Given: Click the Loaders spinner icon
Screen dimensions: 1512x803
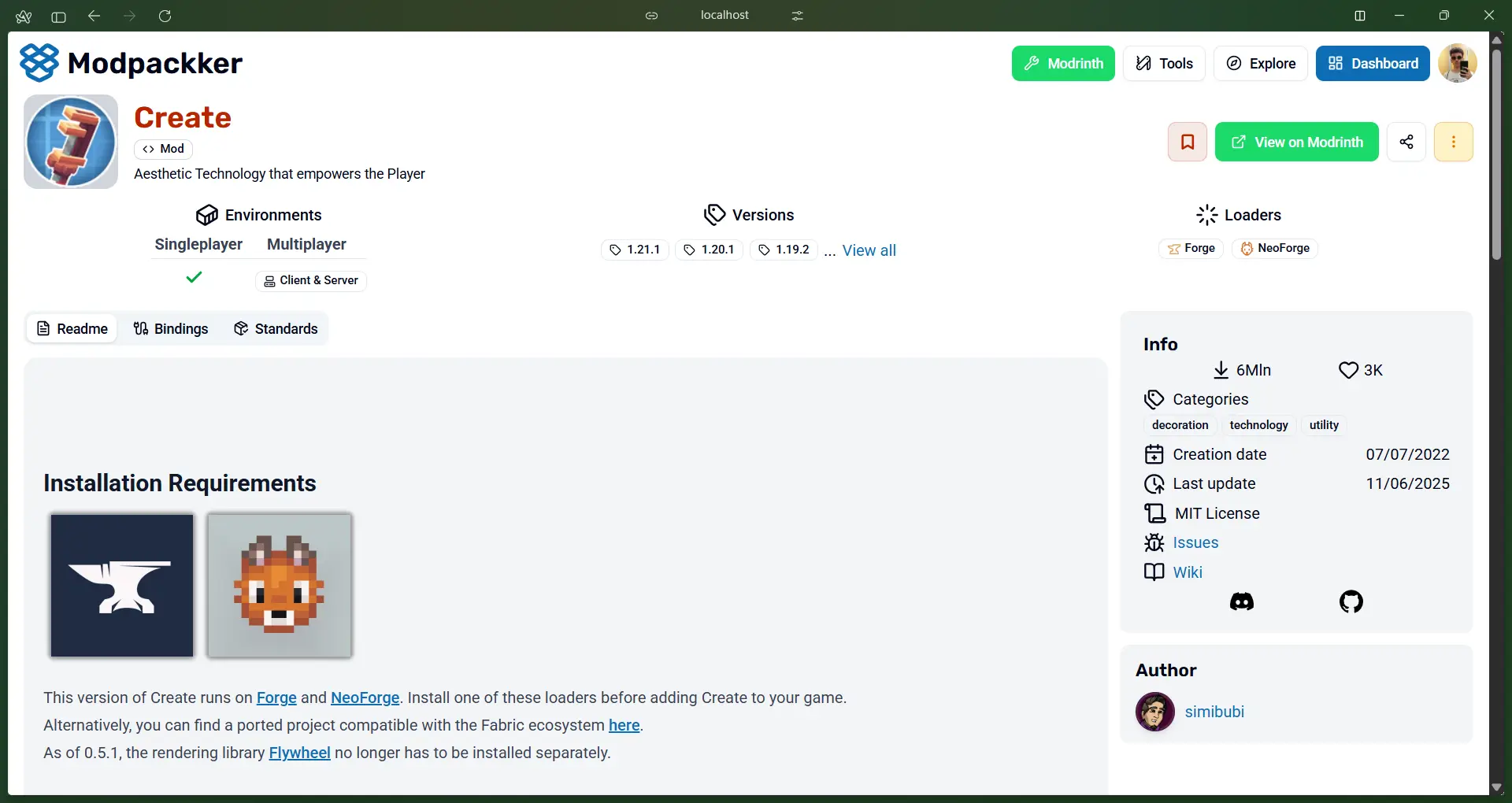Looking at the screenshot, I should coord(1207,215).
